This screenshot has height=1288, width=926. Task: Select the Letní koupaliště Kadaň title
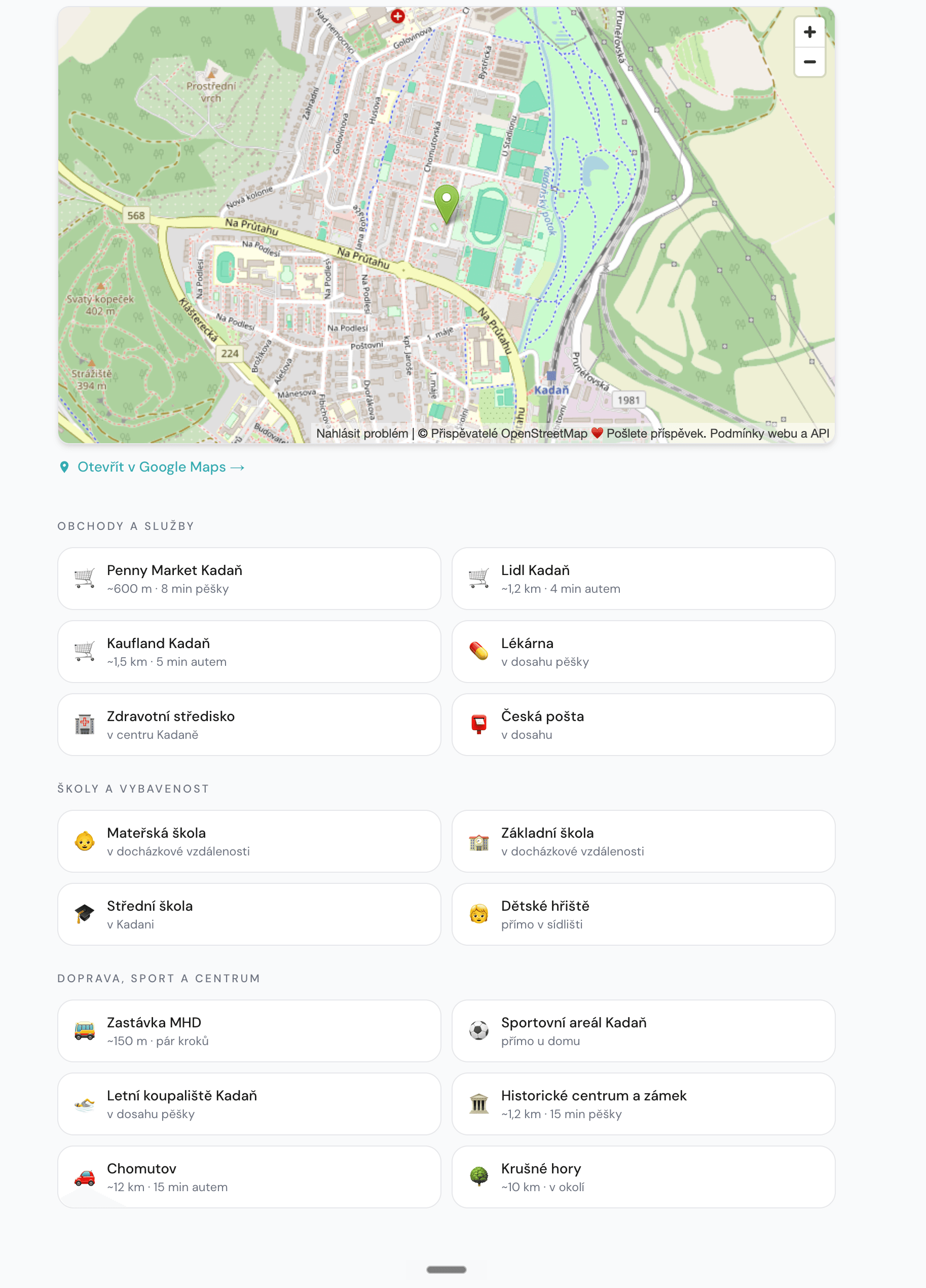[181, 1095]
